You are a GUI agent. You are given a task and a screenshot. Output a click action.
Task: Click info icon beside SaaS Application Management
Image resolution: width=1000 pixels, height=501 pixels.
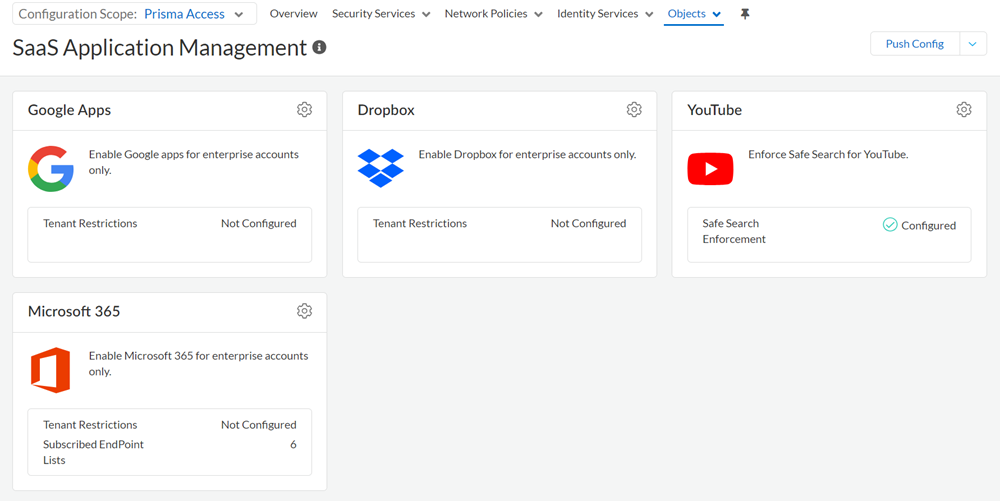[x=319, y=47]
